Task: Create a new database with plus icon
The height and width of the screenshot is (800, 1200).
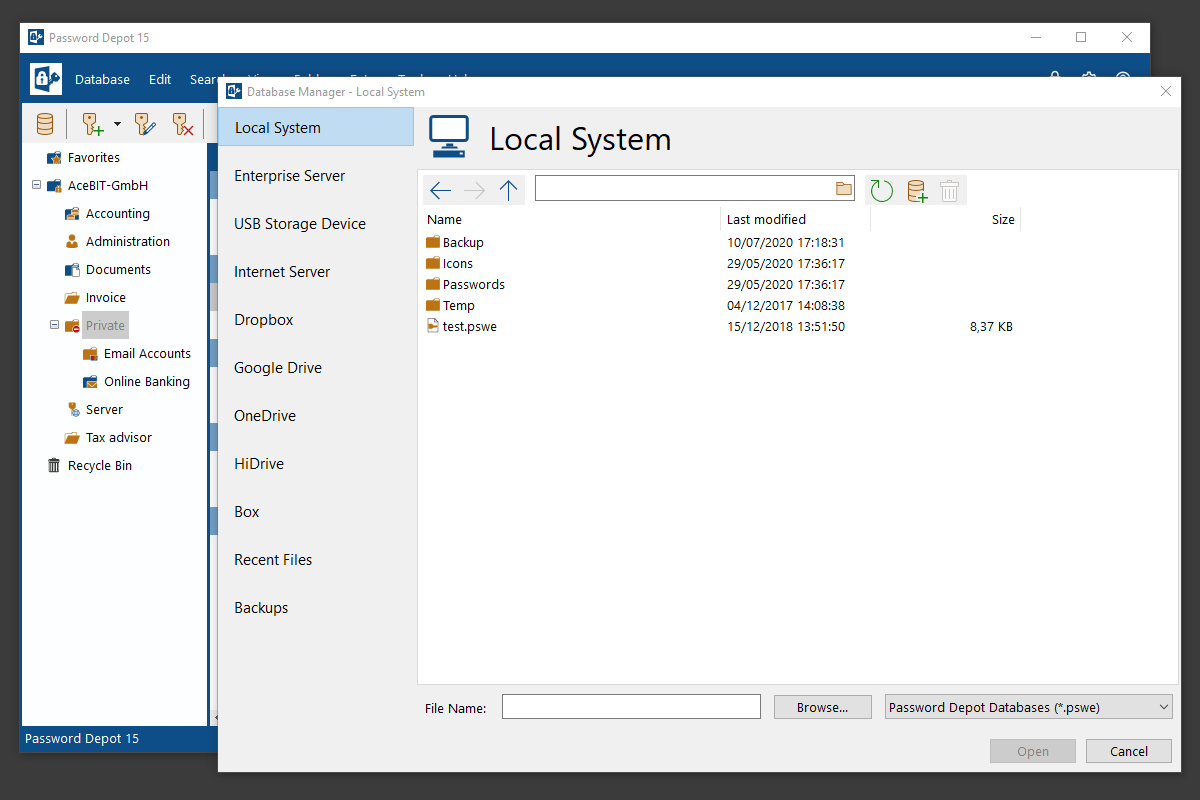Action: (x=916, y=190)
